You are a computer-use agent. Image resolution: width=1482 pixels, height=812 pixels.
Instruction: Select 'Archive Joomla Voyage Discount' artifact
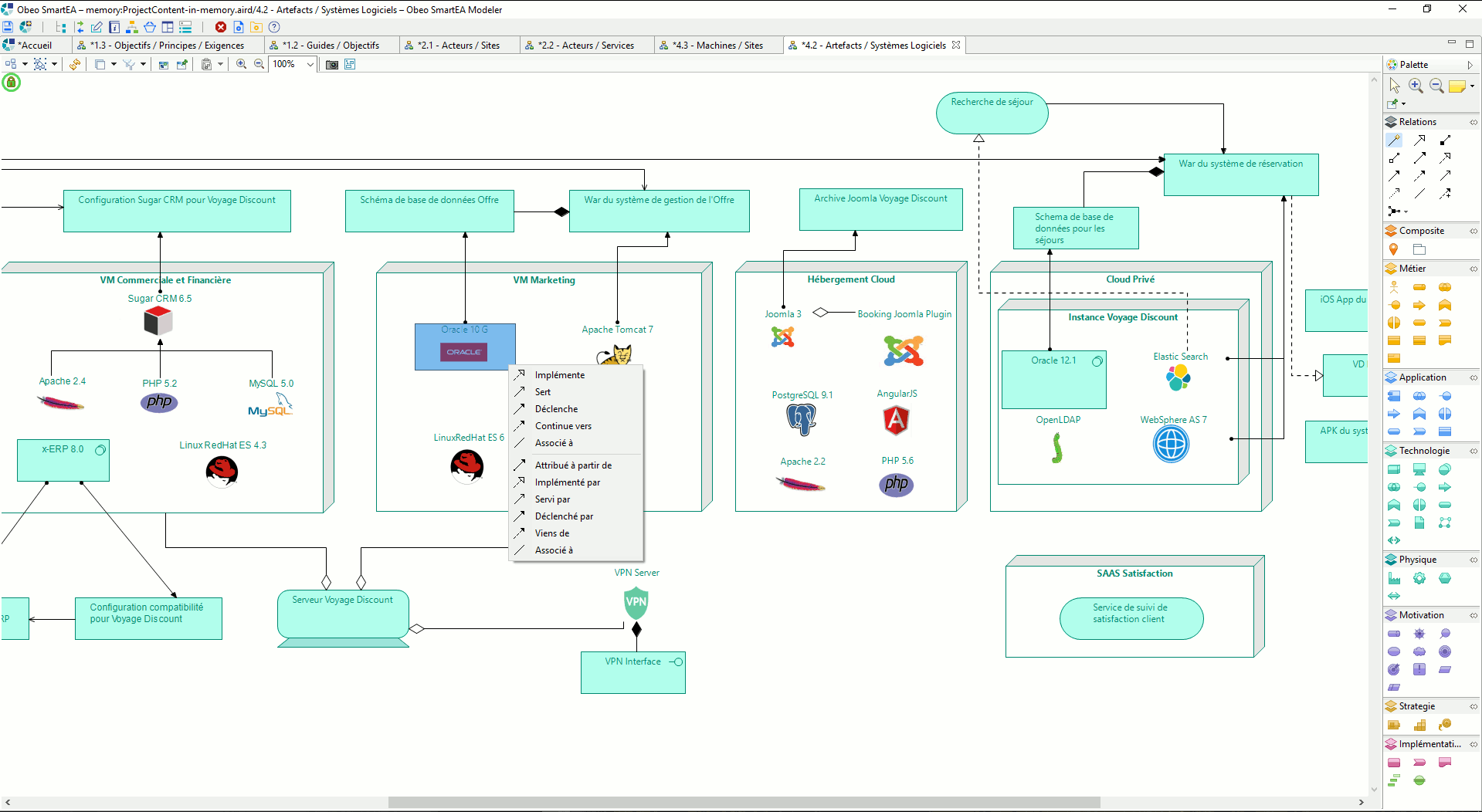point(880,209)
